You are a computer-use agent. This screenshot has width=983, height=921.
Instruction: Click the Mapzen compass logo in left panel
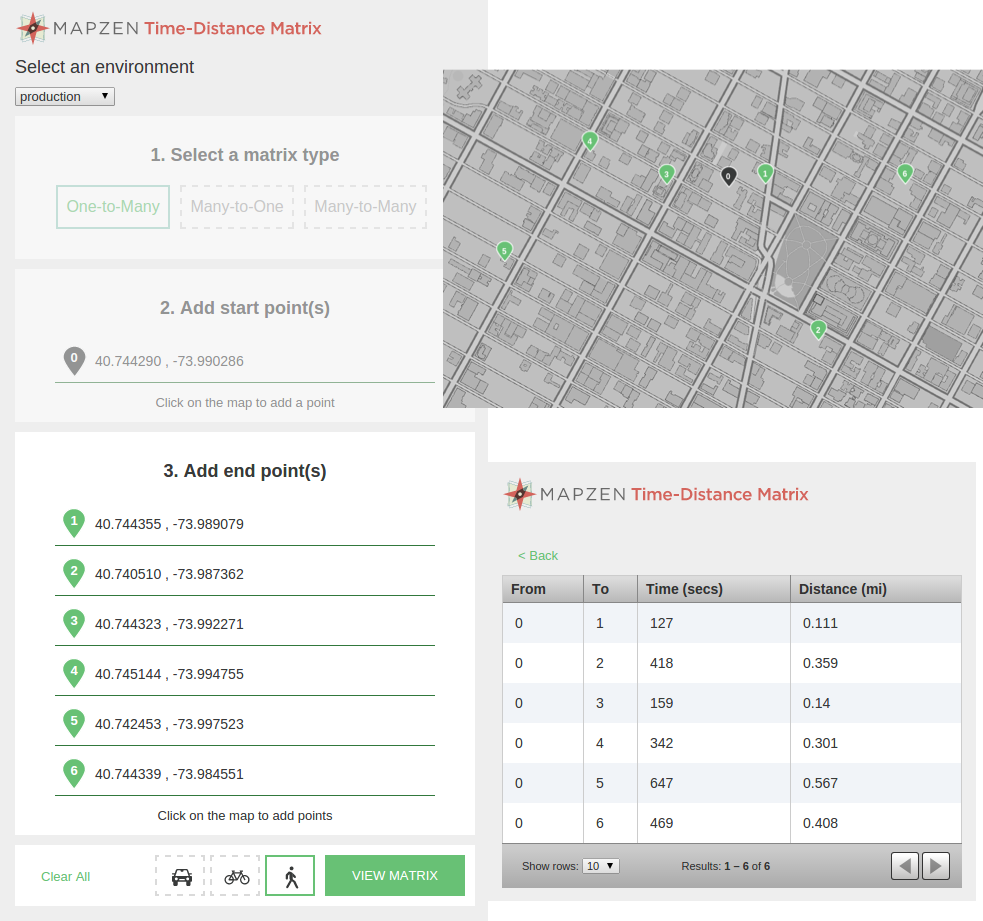pos(33,28)
